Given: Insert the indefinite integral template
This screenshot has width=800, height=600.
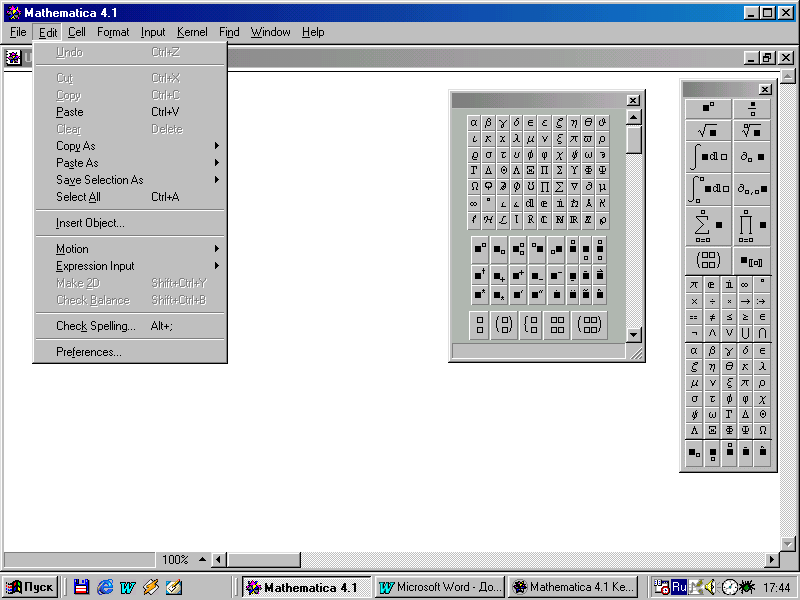Looking at the screenshot, I should pos(709,157).
